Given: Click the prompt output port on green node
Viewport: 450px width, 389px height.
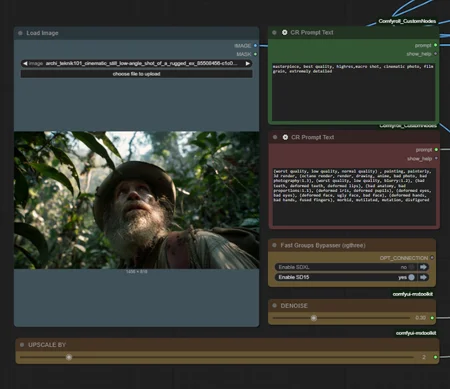Looking at the screenshot, I should tap(435, 45).
